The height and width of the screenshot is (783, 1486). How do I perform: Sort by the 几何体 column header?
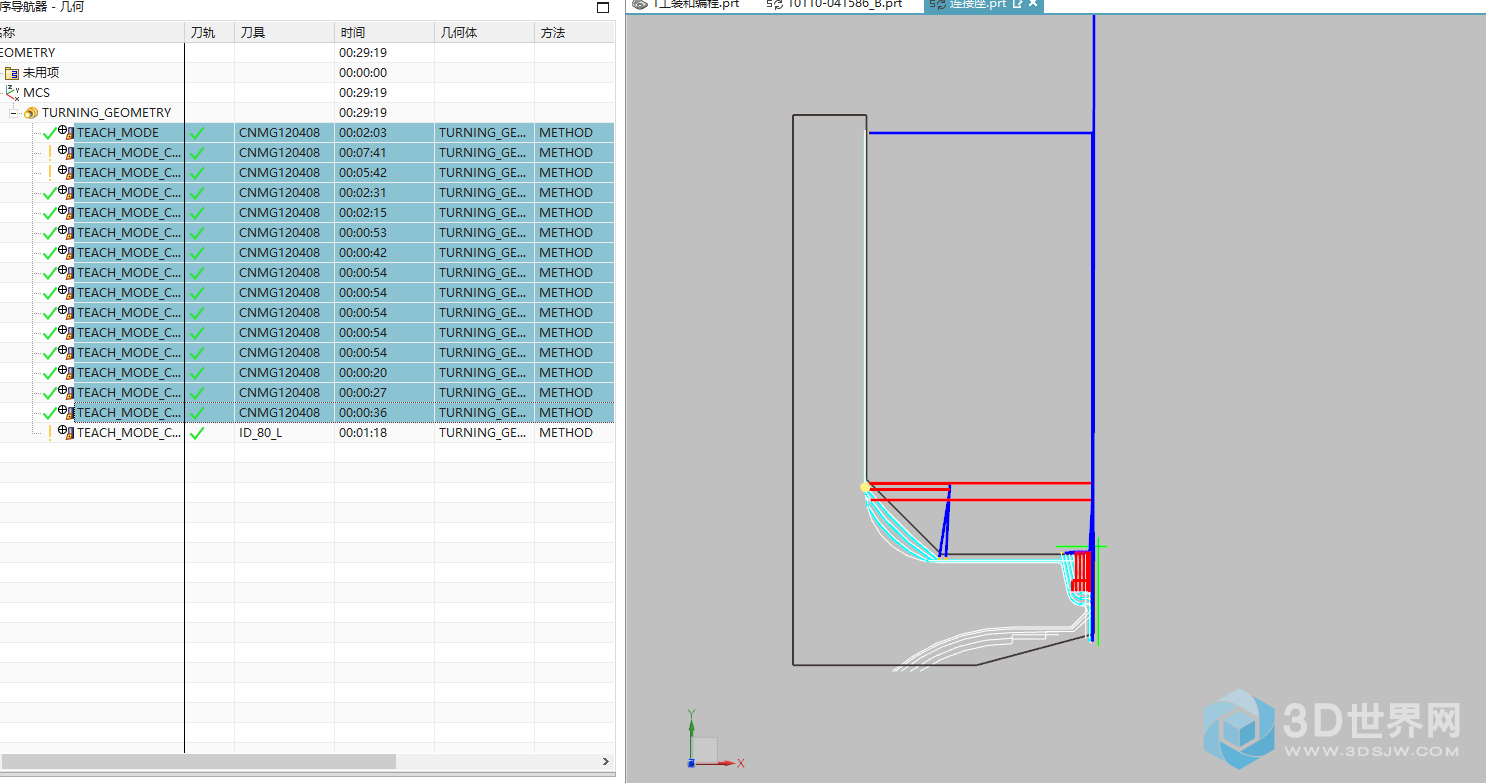click(x=485, y=33)
